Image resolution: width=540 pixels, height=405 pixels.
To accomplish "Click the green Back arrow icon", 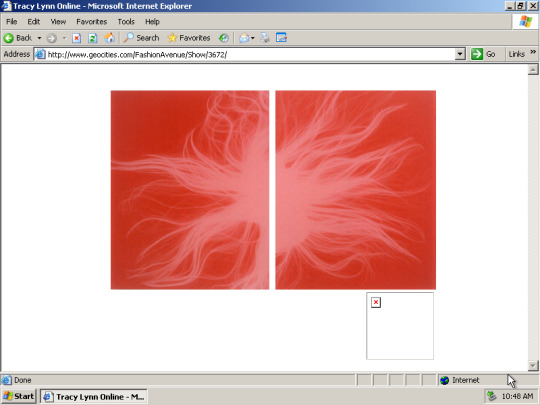I will [8, 38].
